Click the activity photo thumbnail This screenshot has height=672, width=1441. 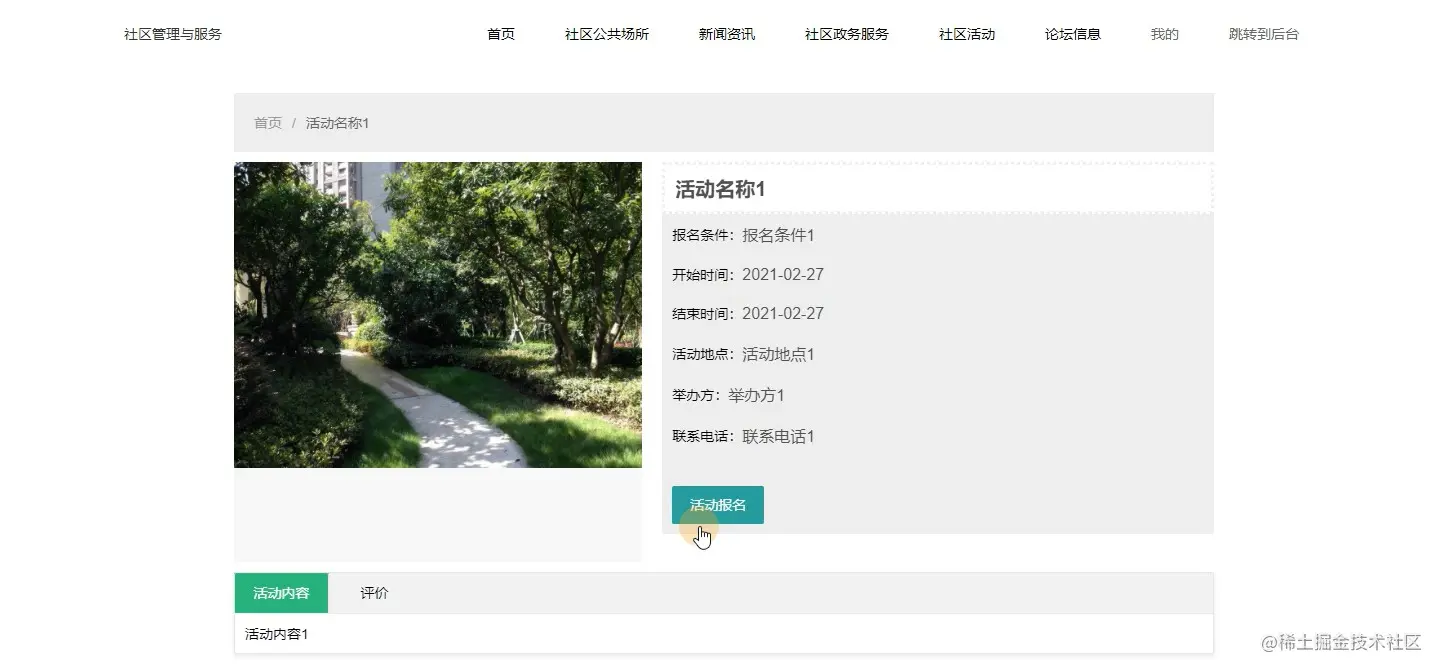437,314
